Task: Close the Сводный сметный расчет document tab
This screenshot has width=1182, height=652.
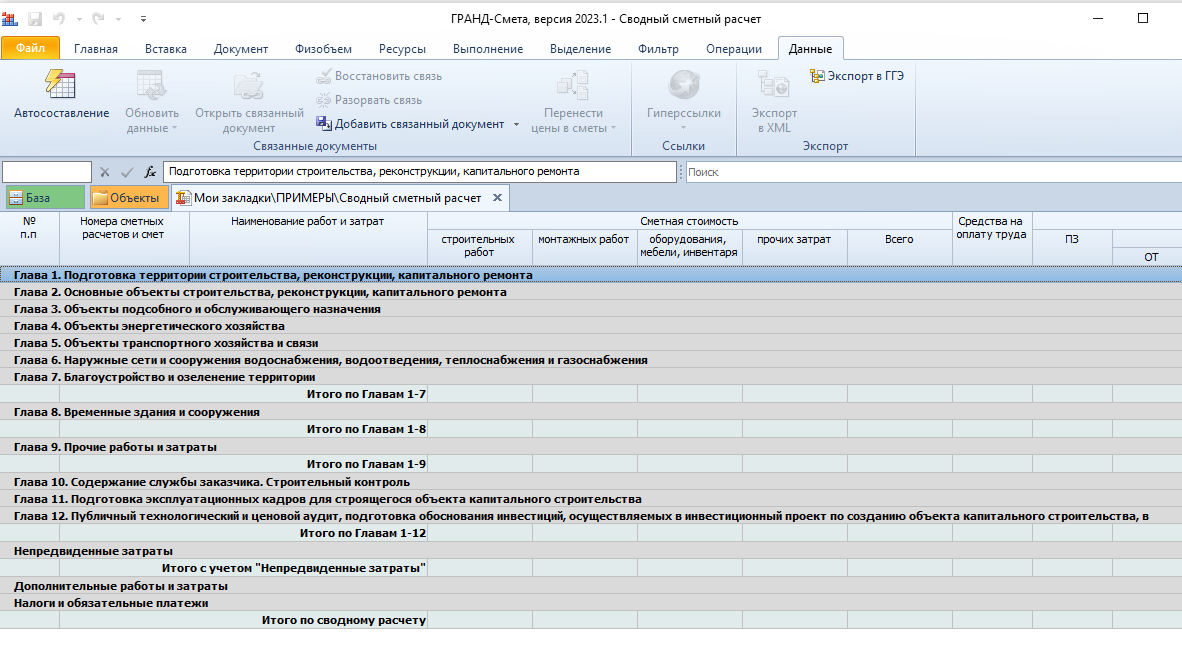Action: [x=497, y=197]
